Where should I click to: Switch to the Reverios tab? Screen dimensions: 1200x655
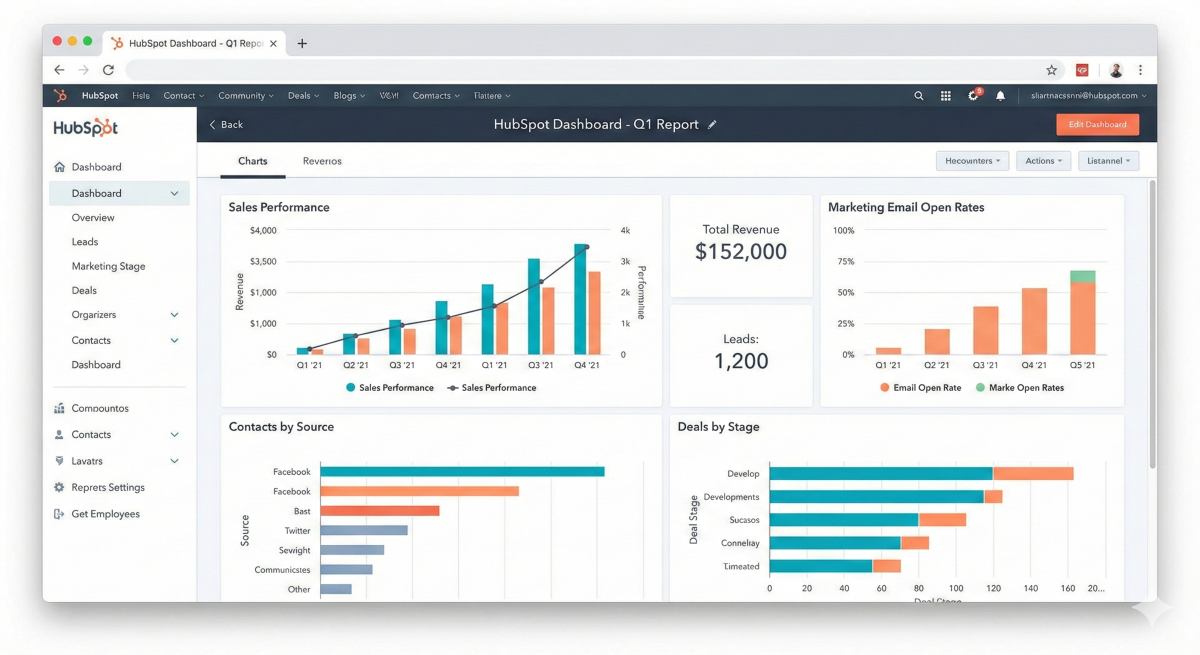[x=321, y=160]
